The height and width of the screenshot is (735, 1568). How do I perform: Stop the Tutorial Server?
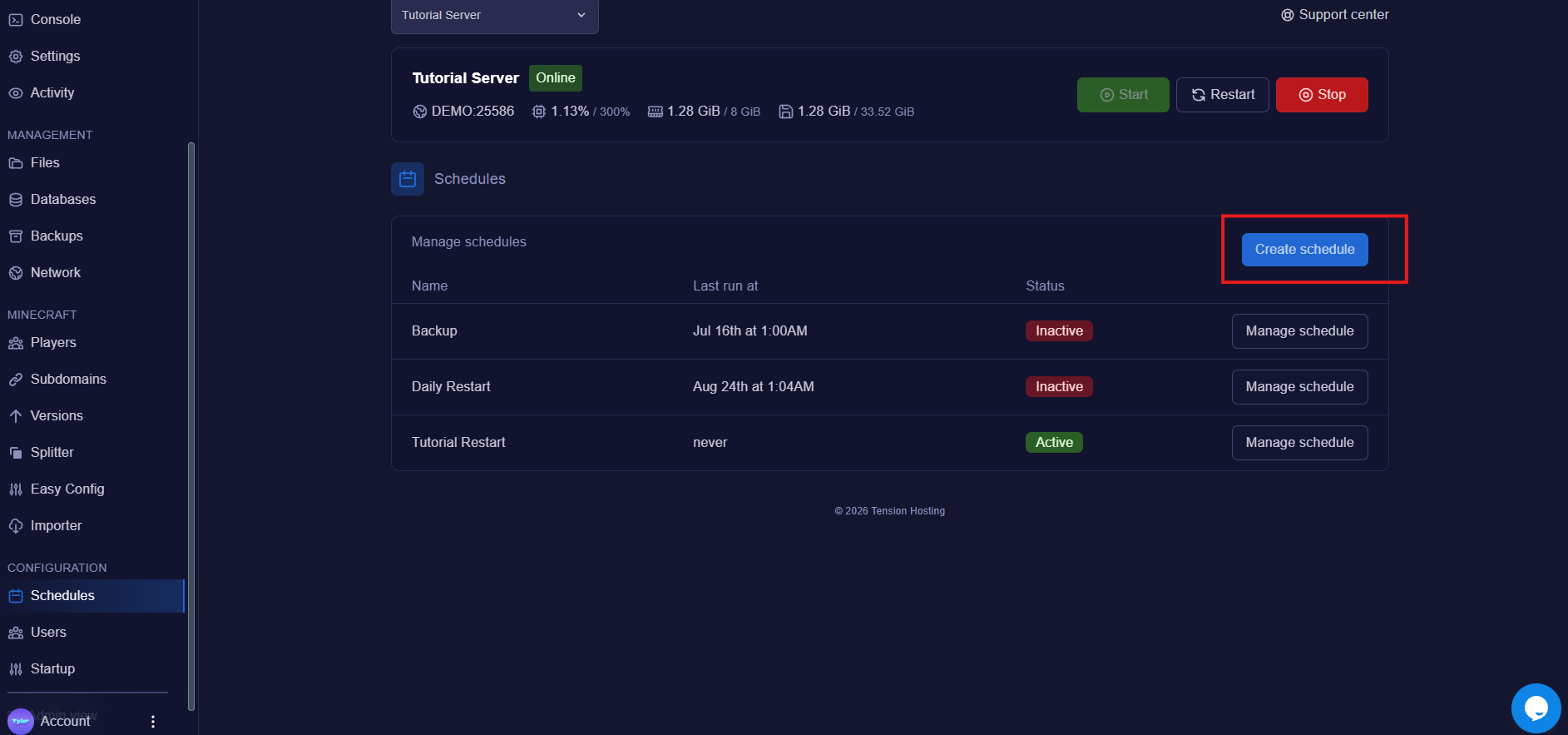pos(1322,95)
